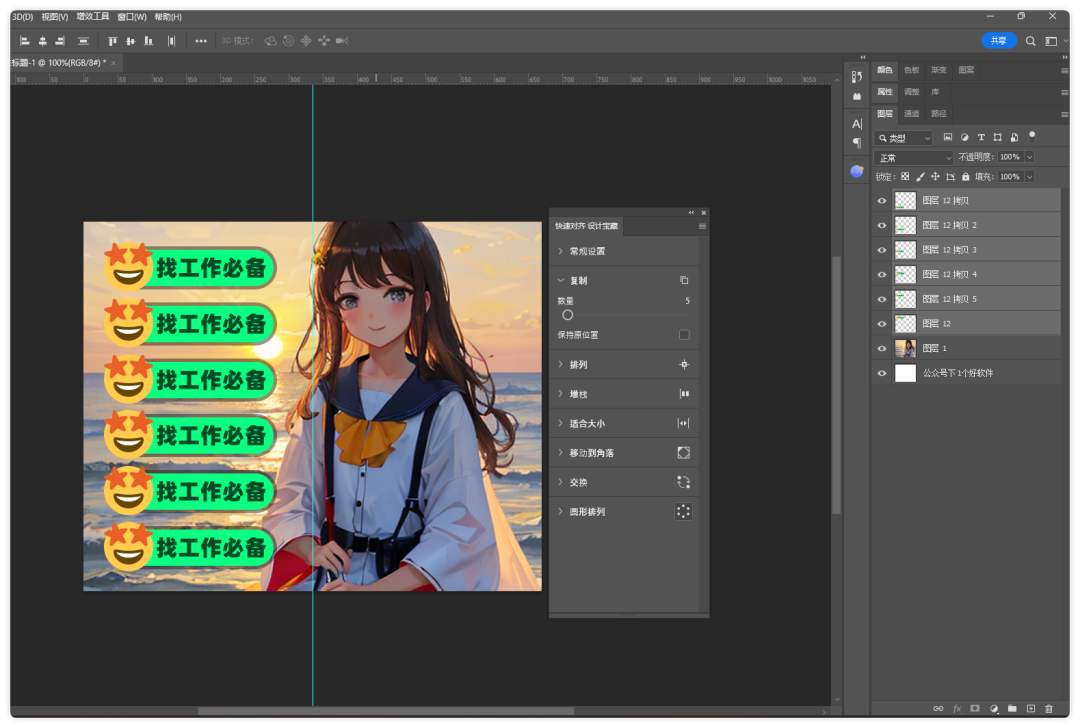1080x728 pixels.
Task: Click the align top edges icon
Action: tap(112, 41)
